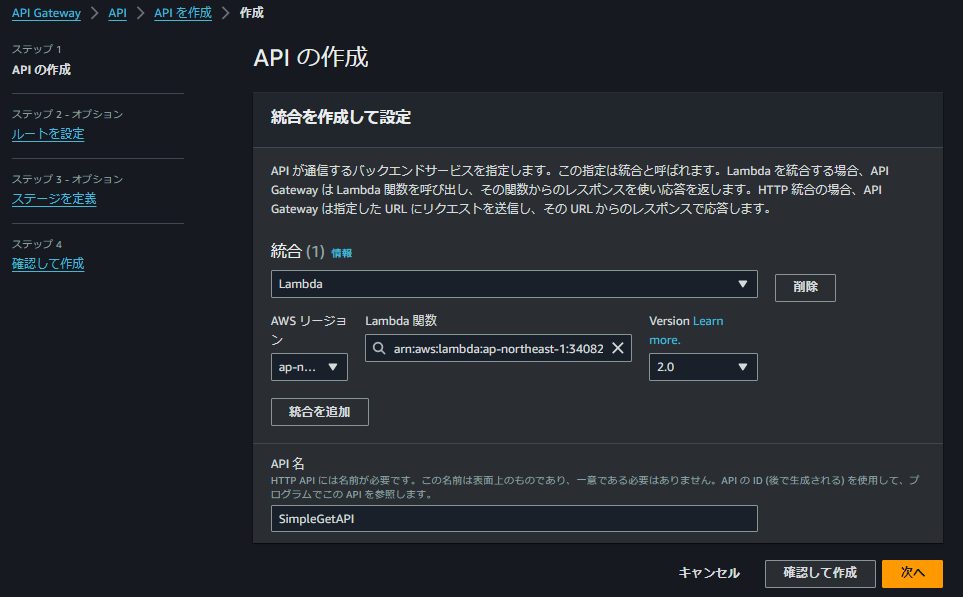
Task: Go back via API を作成 breadcrumb
Action: (x=183, y=13)
